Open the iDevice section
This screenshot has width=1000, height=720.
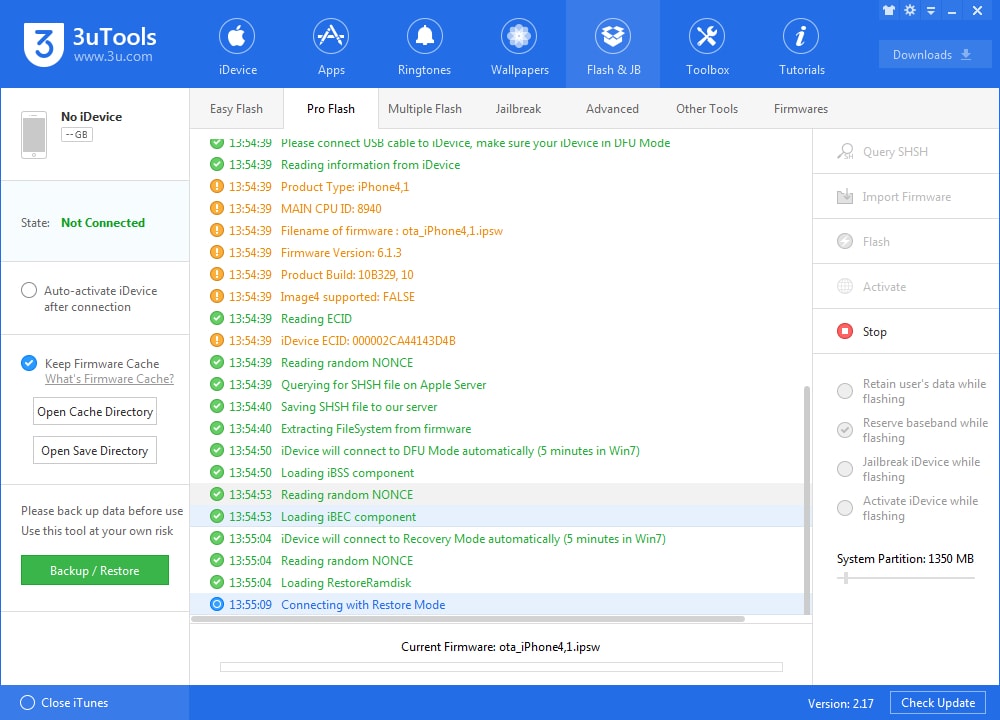tap(237, 46)
